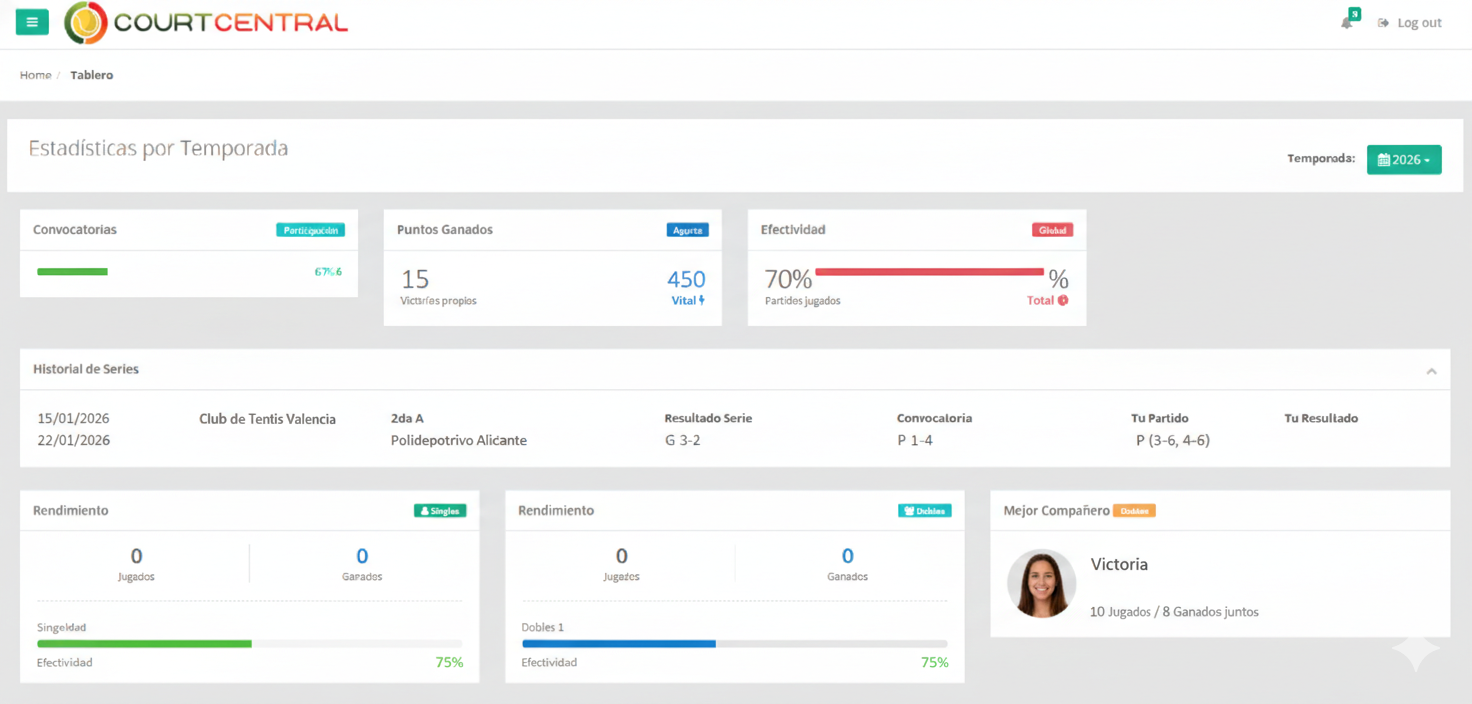Click the blue Apunta badge on Puntos Ganados
This screenshot has width=1472, height=704.
coord(687,229)
